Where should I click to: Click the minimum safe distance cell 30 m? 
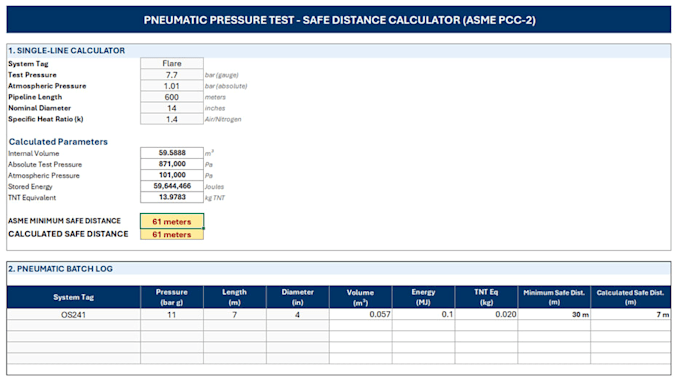pyautogui.click(x=554, y=315)
